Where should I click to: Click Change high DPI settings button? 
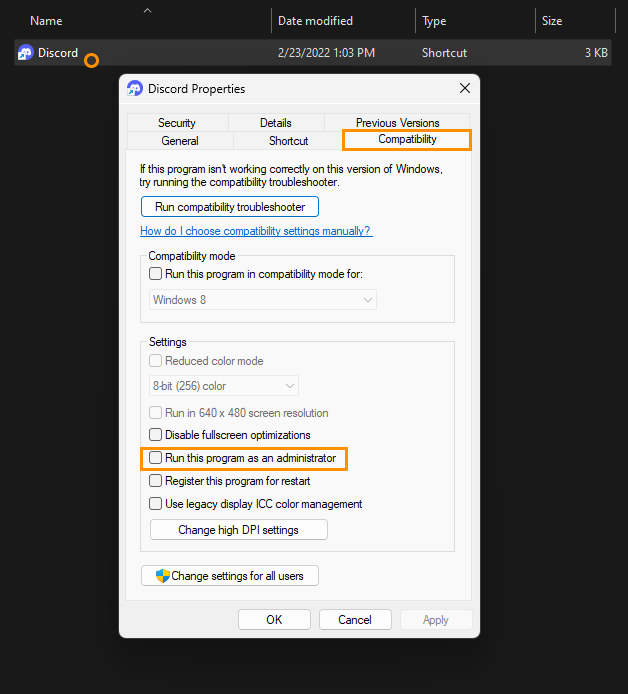[x=239, y=530]
